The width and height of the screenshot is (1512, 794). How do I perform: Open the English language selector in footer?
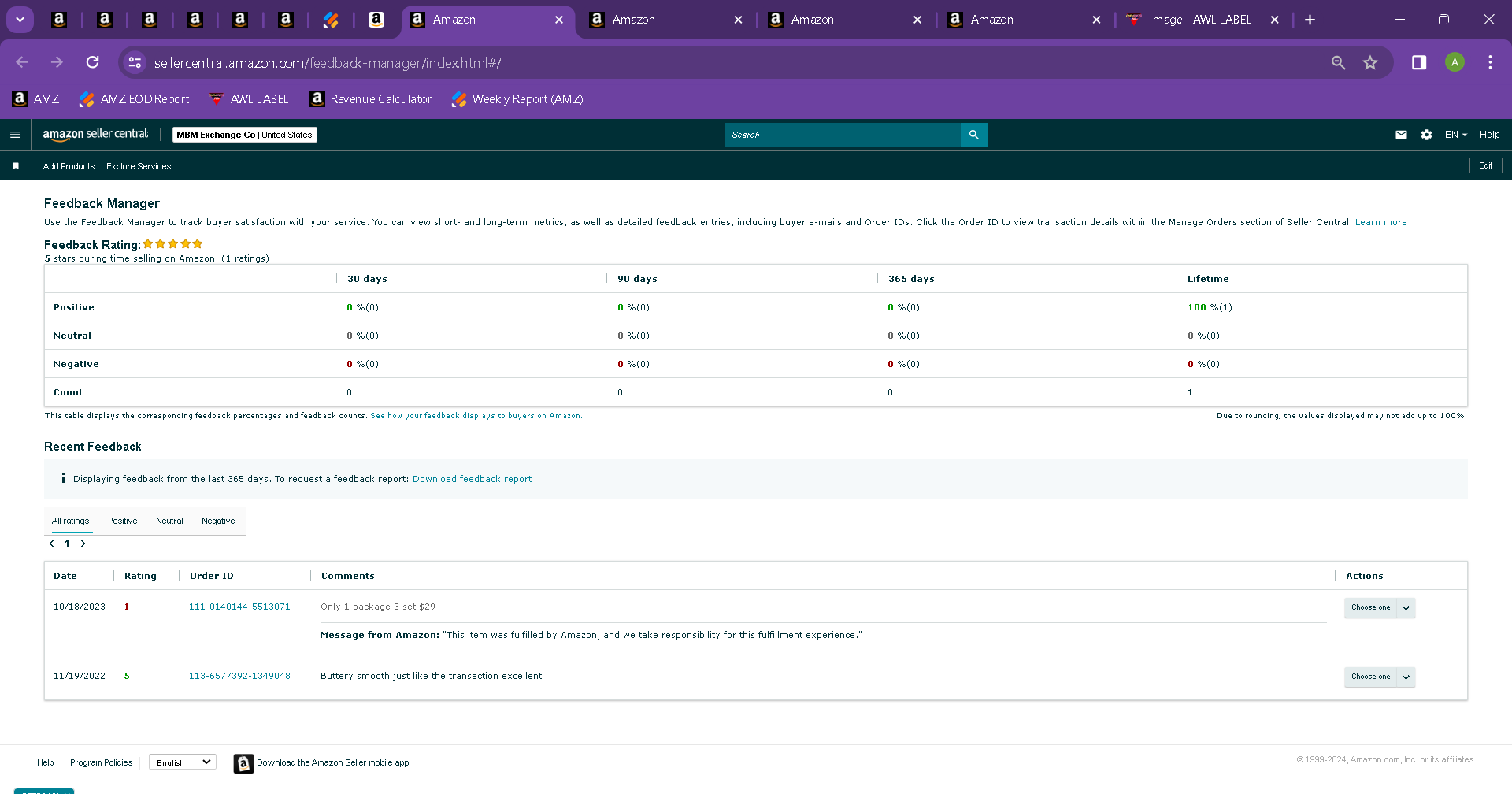[x=183, y=762]
